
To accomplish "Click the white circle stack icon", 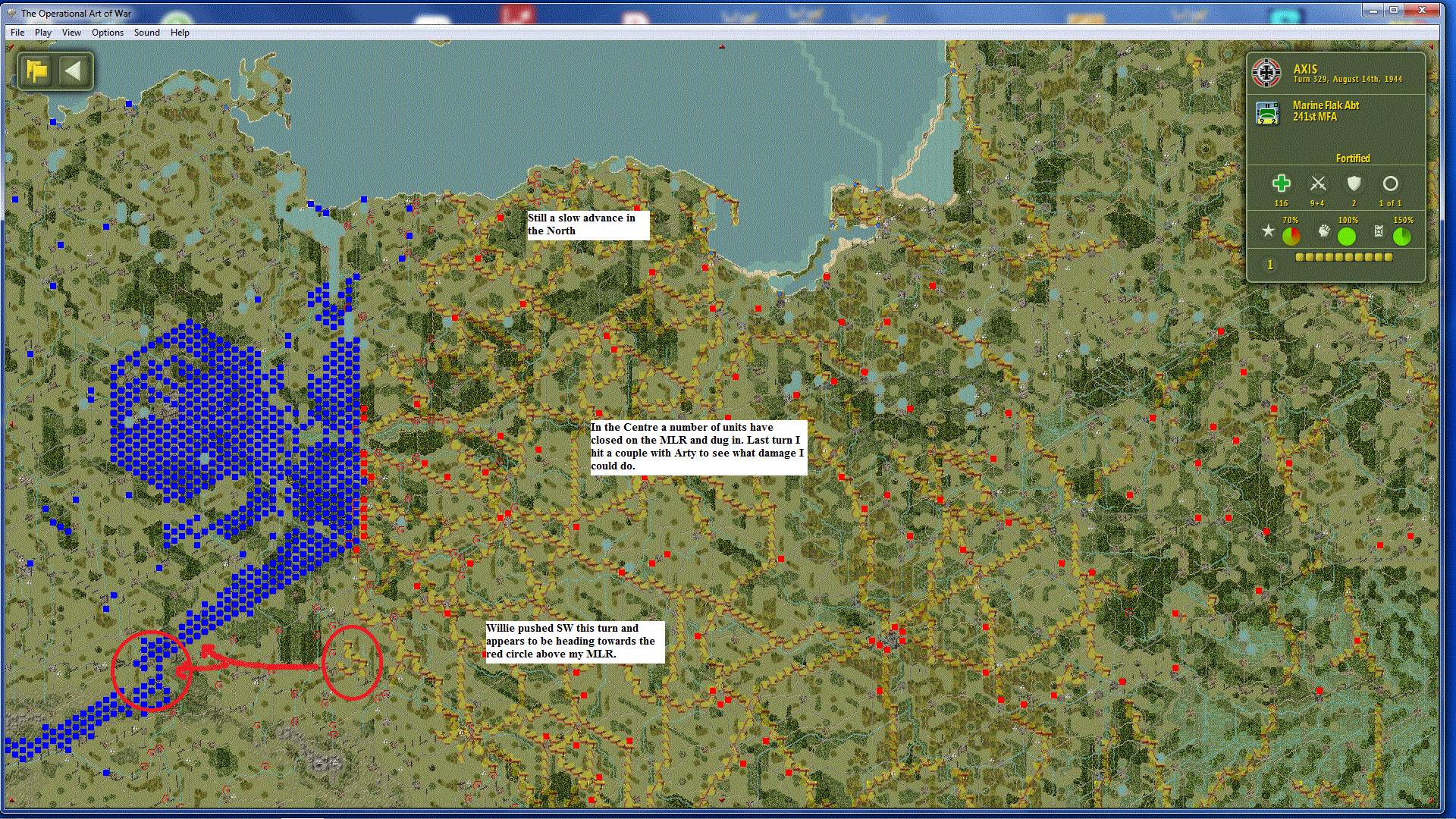I will point(1390,184).
